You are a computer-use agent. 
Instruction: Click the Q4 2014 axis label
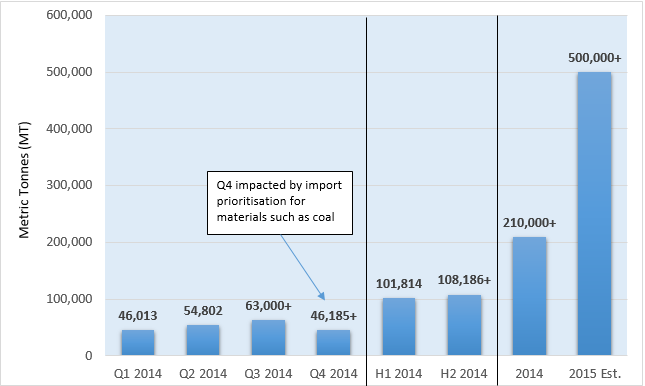334,374
